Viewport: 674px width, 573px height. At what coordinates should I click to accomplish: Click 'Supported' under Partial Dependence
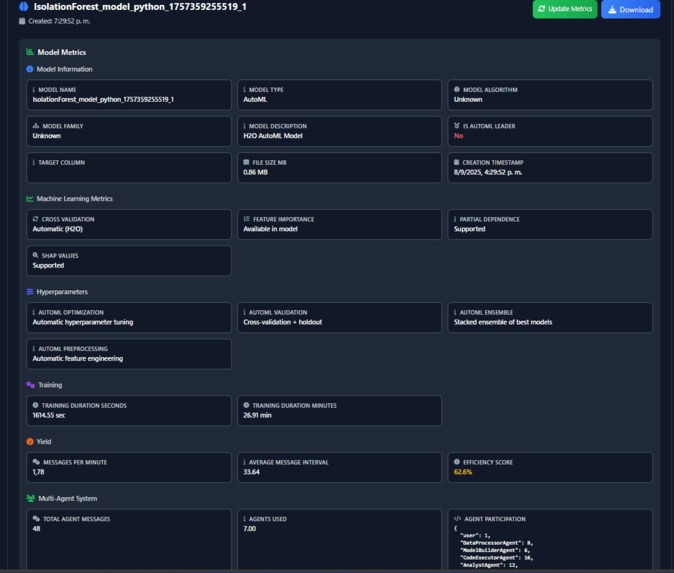[469, 229]
